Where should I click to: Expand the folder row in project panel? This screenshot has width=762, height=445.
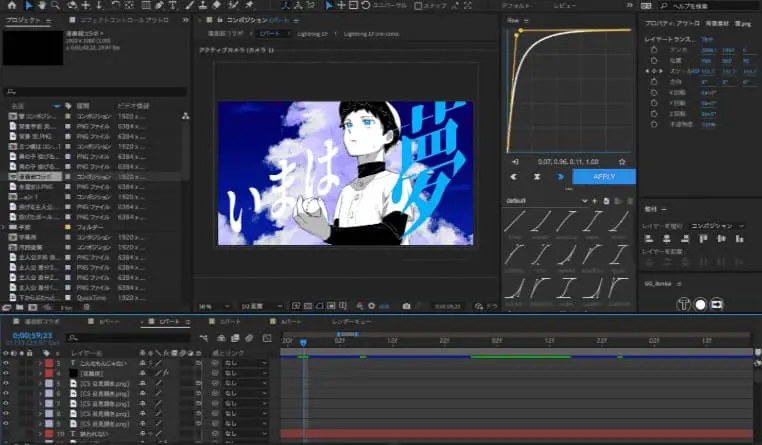[x=4, y=227]
